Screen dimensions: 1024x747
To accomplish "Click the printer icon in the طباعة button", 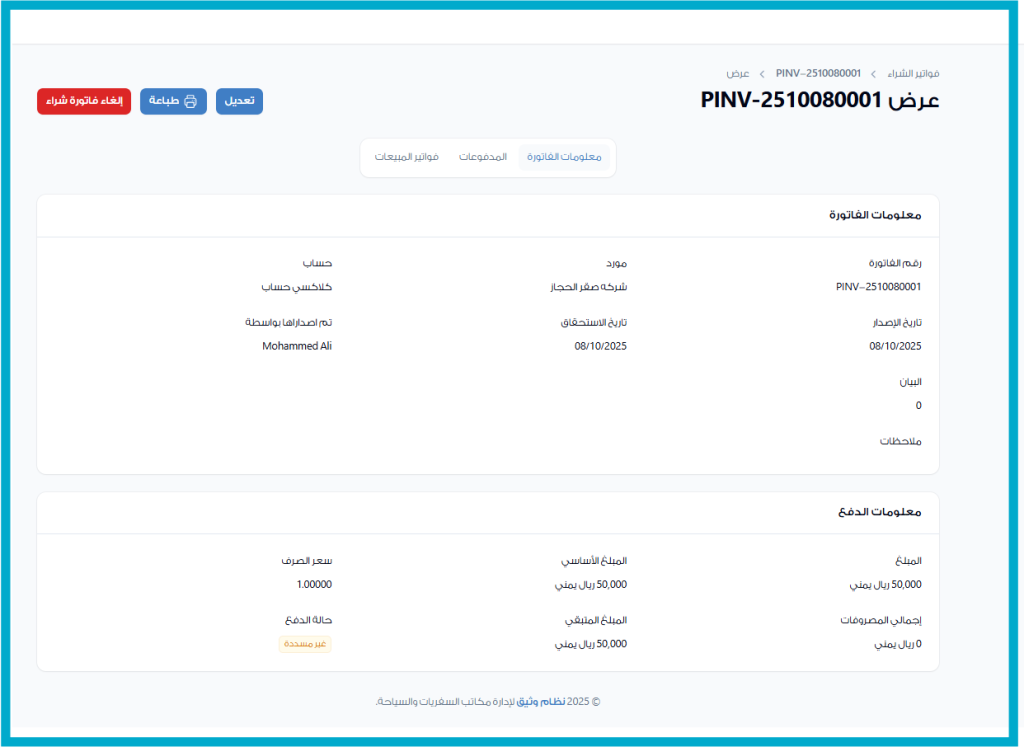I will (x=190, y=101).
